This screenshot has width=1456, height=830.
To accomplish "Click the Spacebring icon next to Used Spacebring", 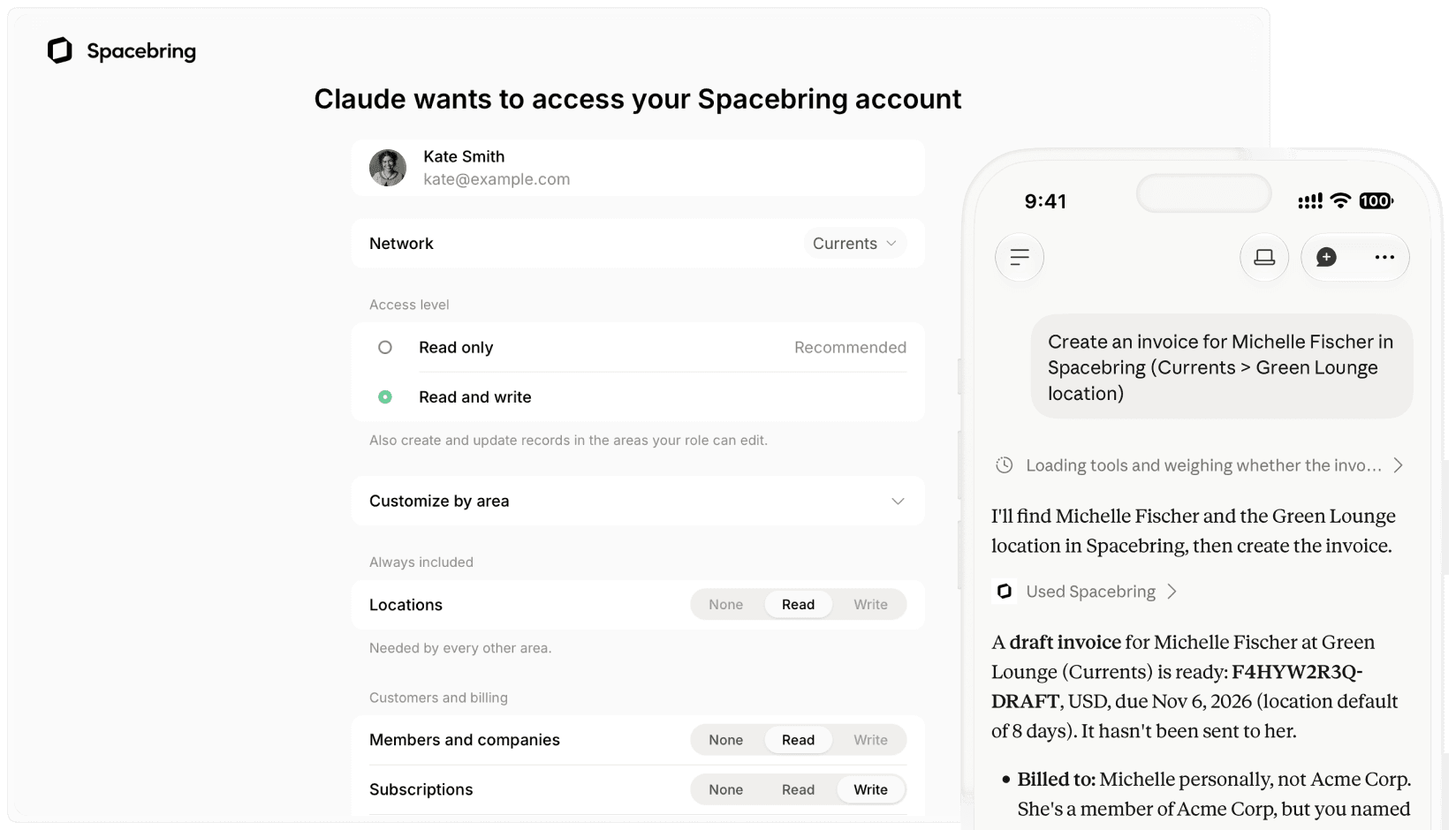I will point(1005,592).
